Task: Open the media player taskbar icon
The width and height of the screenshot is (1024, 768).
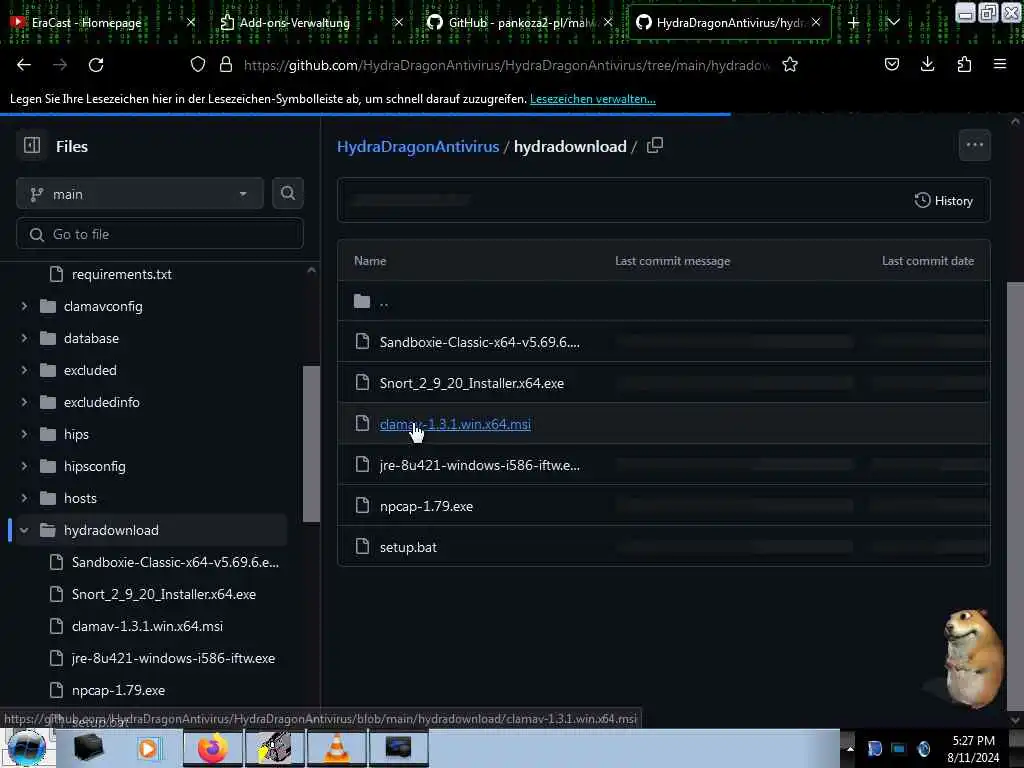Action: pos(150,748)
